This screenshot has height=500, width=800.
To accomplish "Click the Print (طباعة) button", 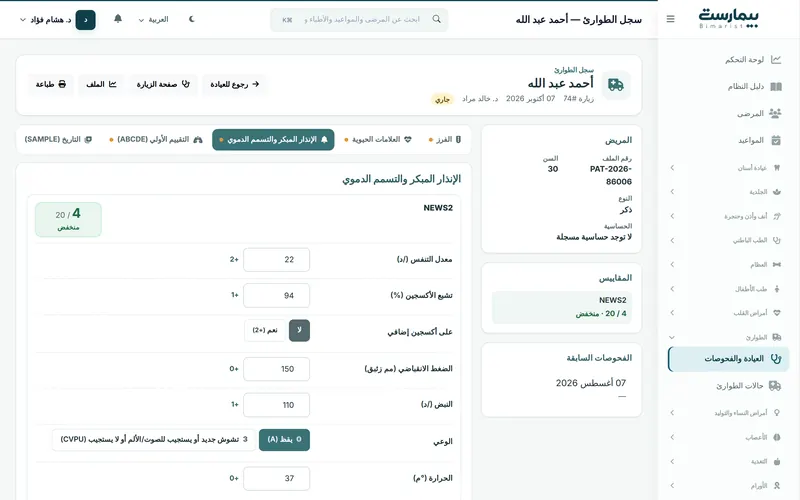I will [51, 84].
